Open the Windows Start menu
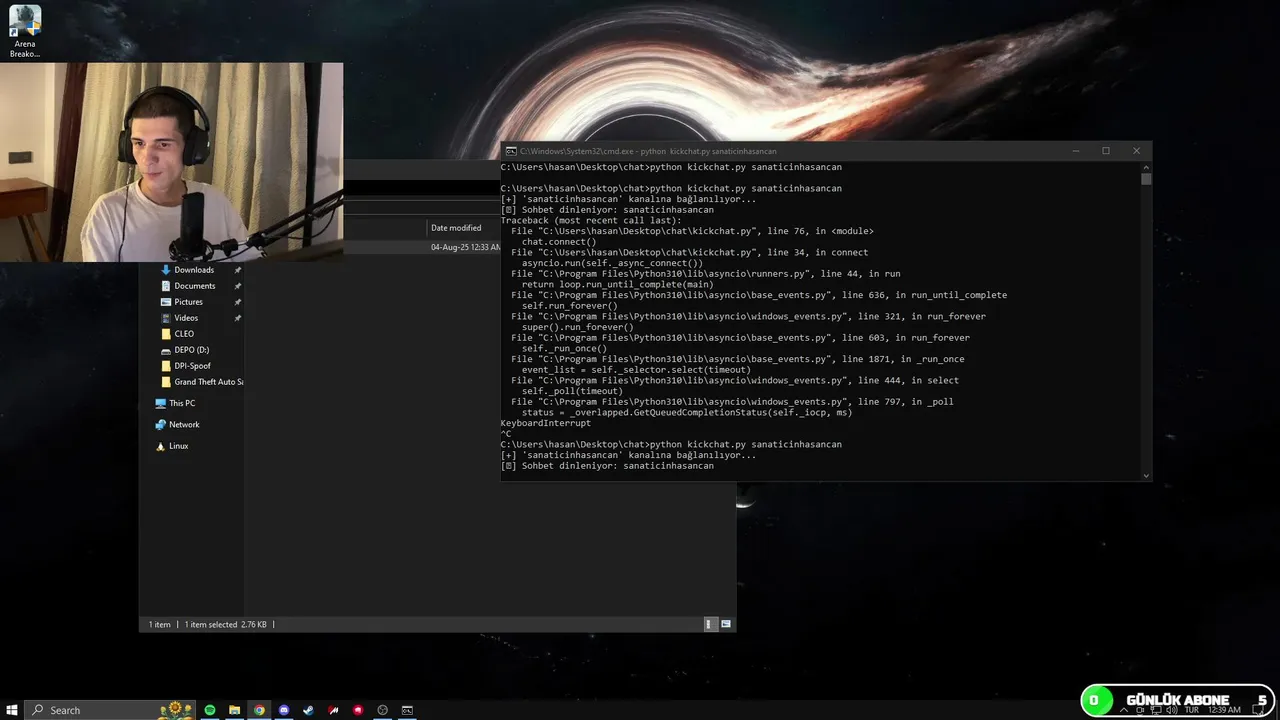The height and width of the screenshot is (720, 1280). pyautogui.click(x=11, y=710)
